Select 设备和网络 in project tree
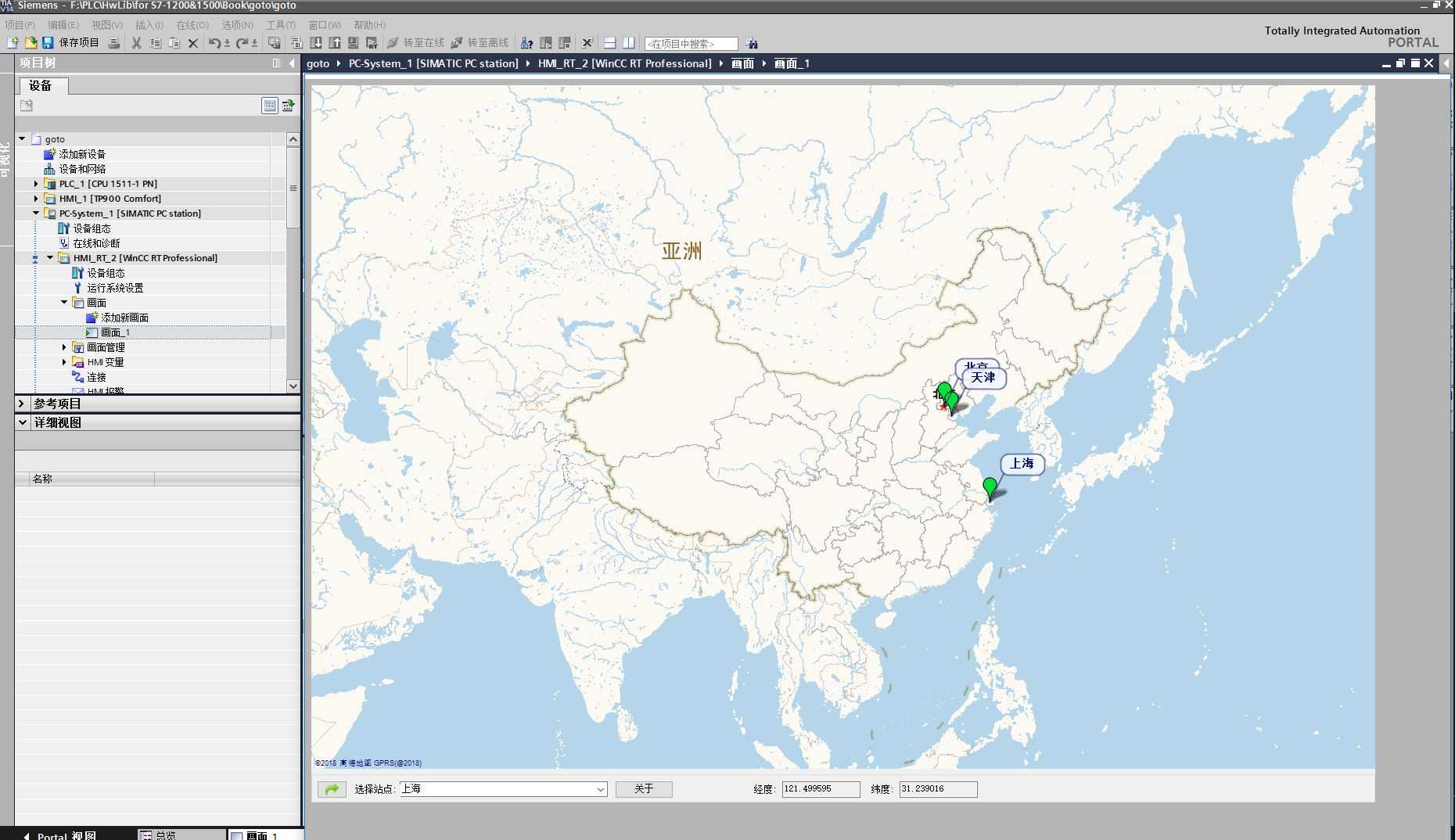Image resolution: width=1455 pixels, height=840 pixels. point(82,169)
